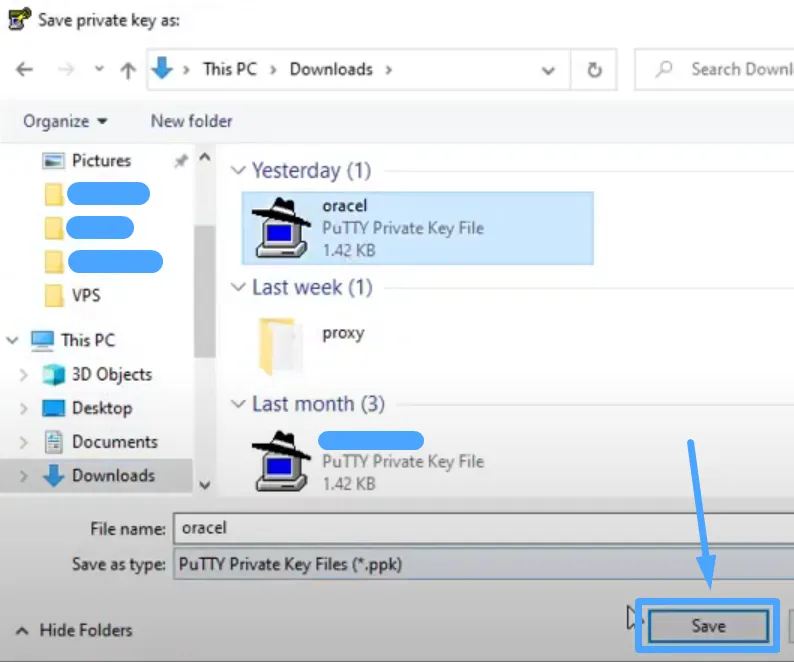The image size is (794, 662).
Task: Click the File name input field
Action: pyautogui.click(x=484, y=528)
